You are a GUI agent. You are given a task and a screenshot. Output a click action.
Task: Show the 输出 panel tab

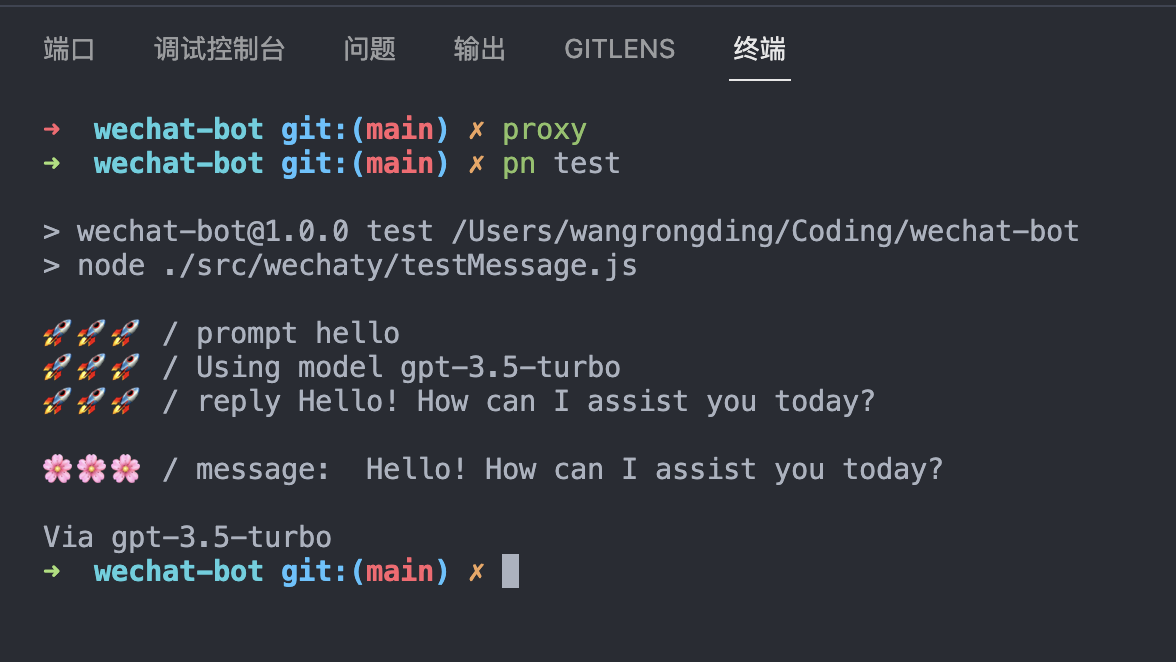[479, 49]
